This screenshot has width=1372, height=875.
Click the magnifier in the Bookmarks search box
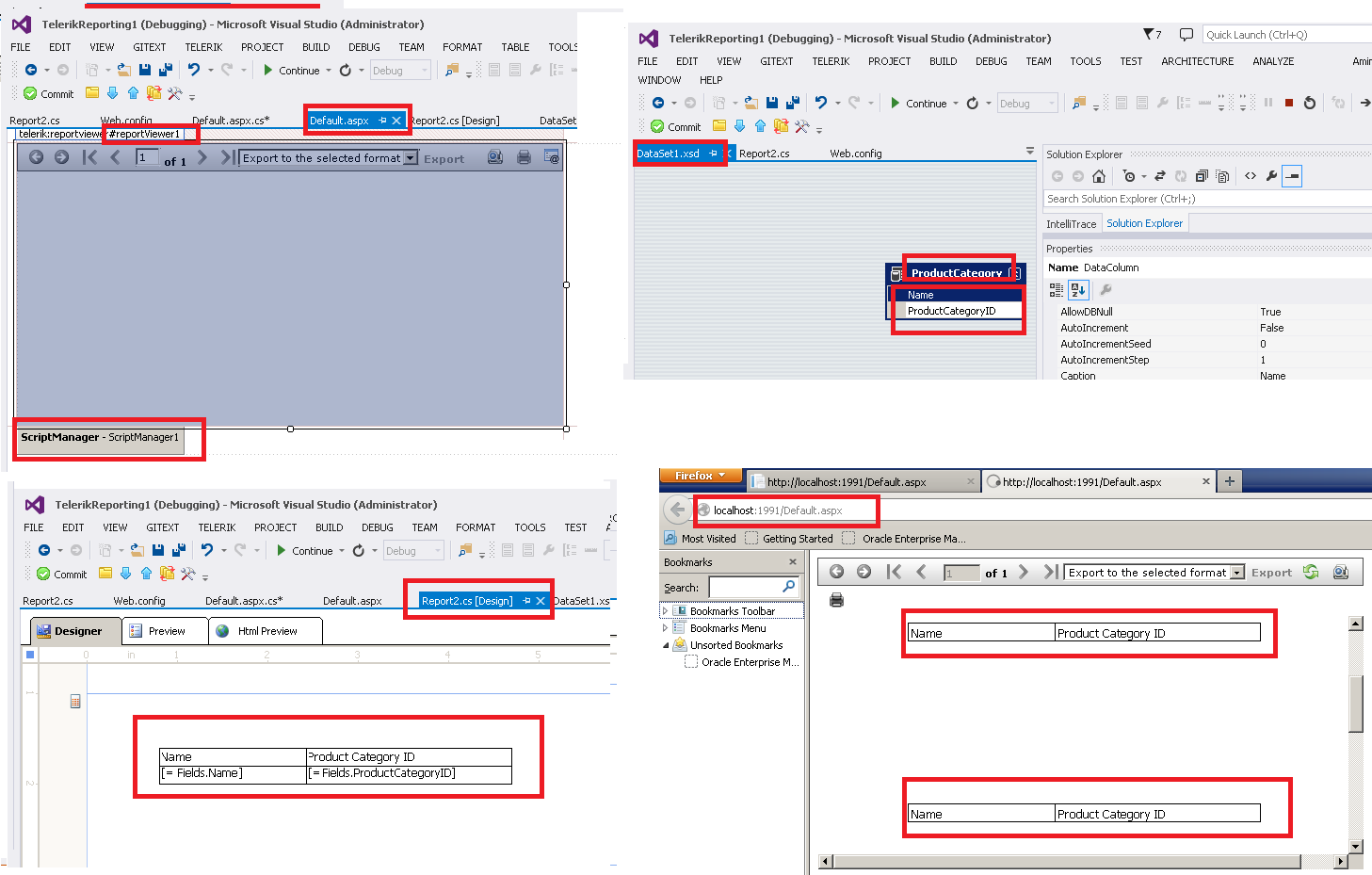click(789, 587)
